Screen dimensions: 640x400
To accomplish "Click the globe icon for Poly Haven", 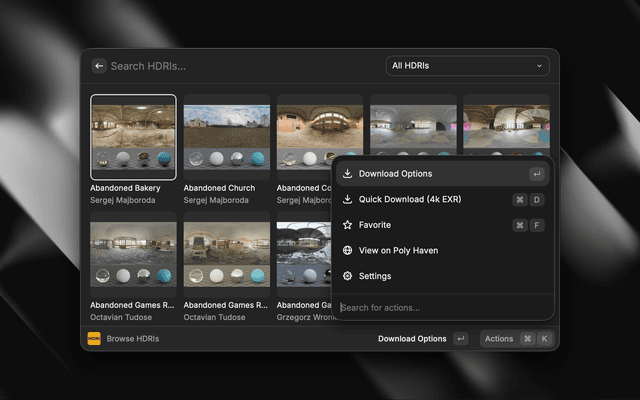I will click(347, 251).
